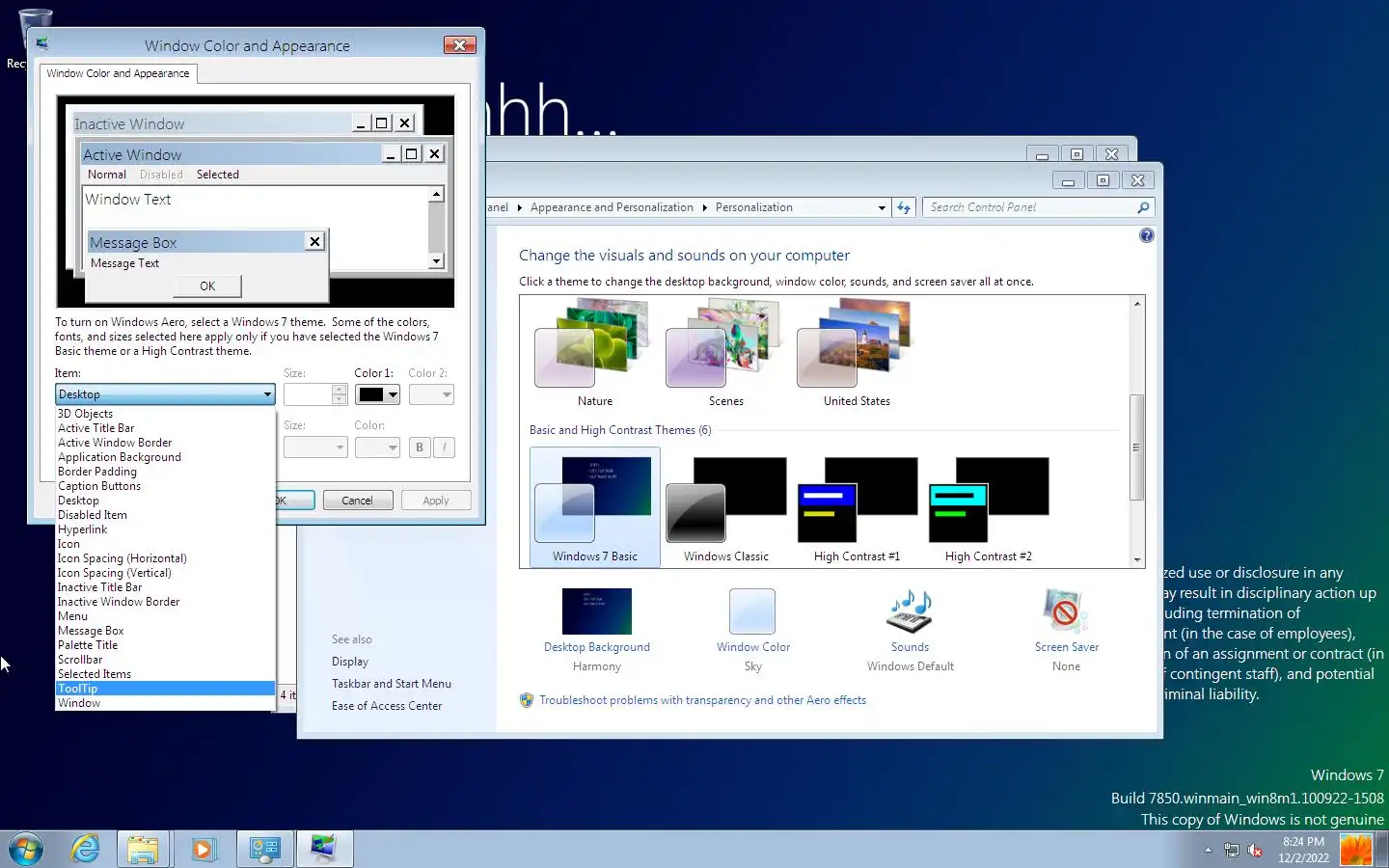Click OK in the Message Box preview
Viewport: 1389px width, 868px height.
pyautogui.click(x=207, y=286)
